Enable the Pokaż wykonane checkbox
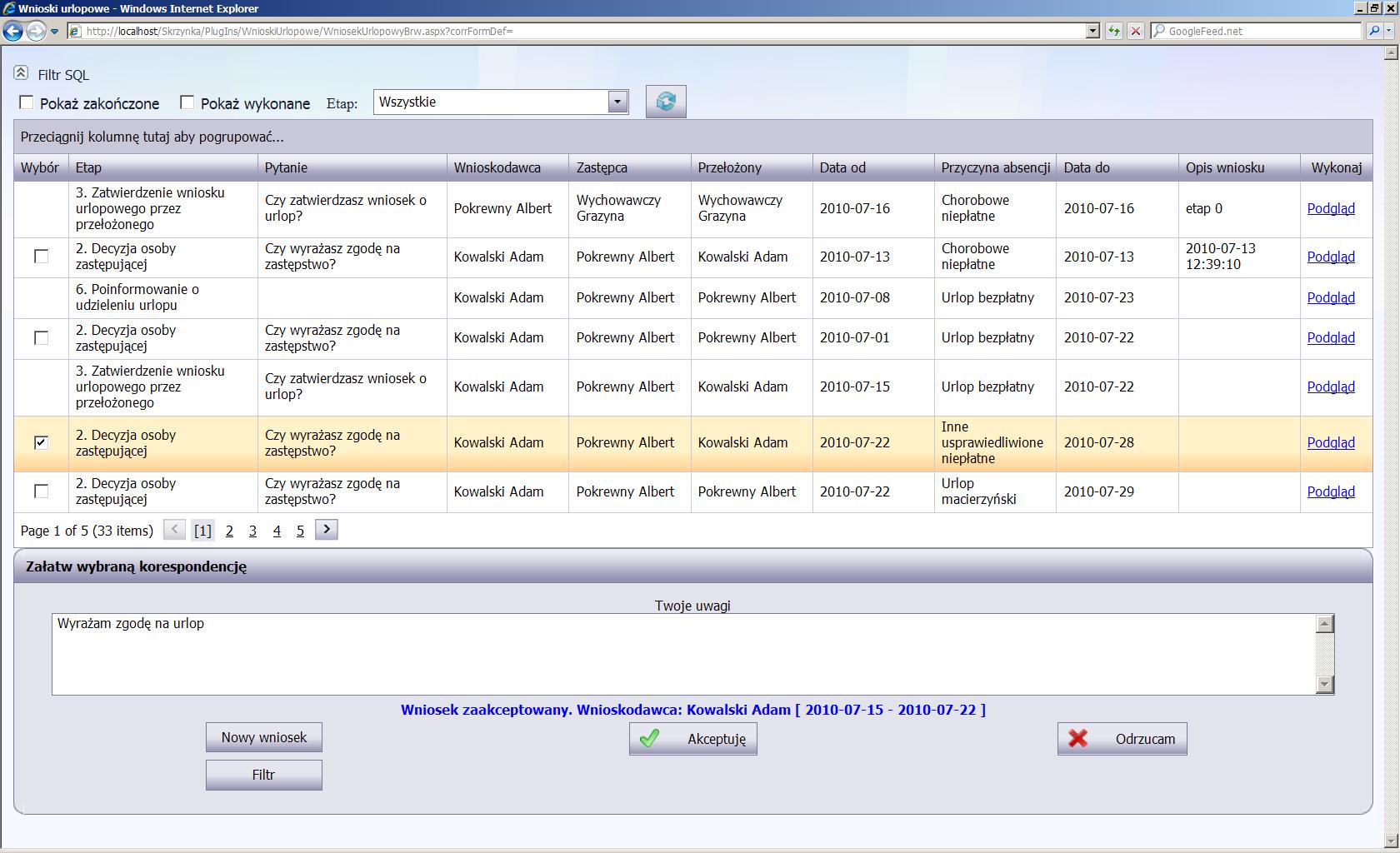The width and height of the screenshot is (1400, 853). coord(187,102)
